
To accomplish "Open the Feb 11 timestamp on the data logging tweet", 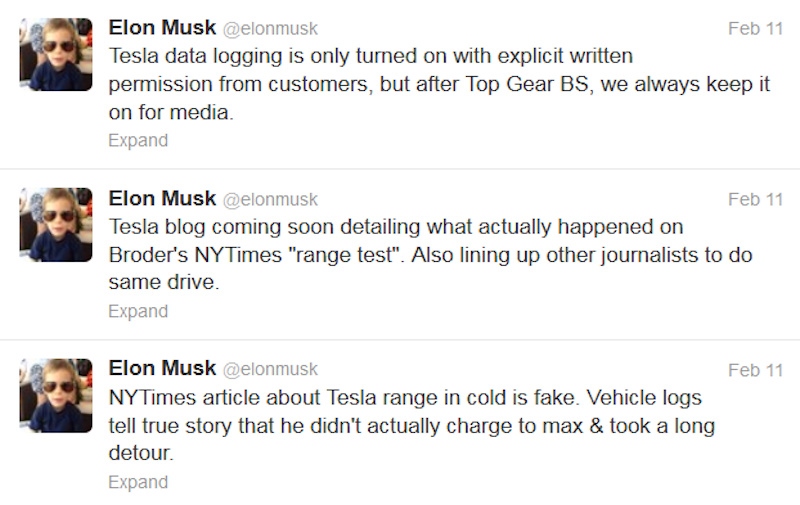I will 755,29.
